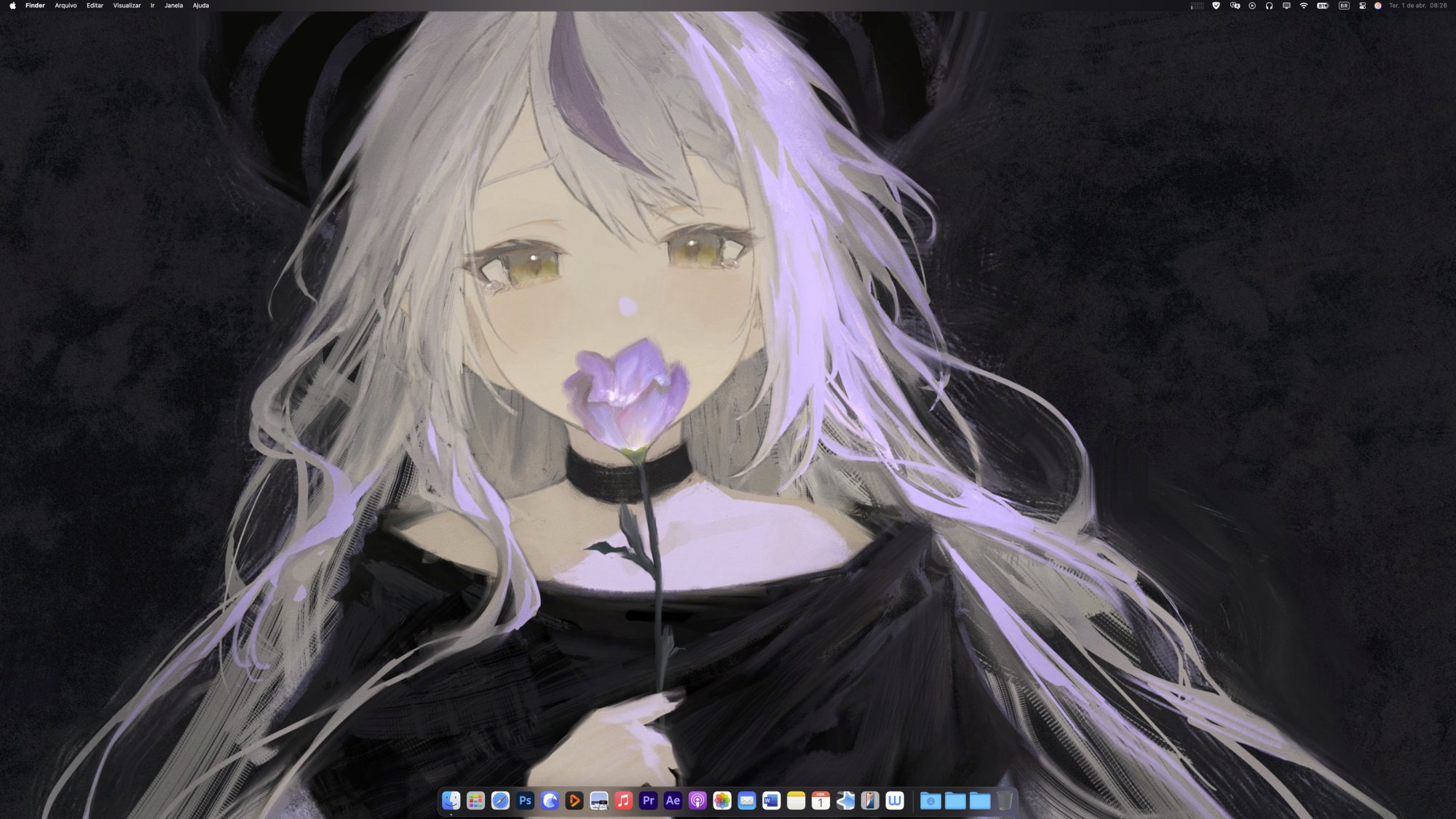Open Control Center in menu bar

click(x=1362, y=6)
